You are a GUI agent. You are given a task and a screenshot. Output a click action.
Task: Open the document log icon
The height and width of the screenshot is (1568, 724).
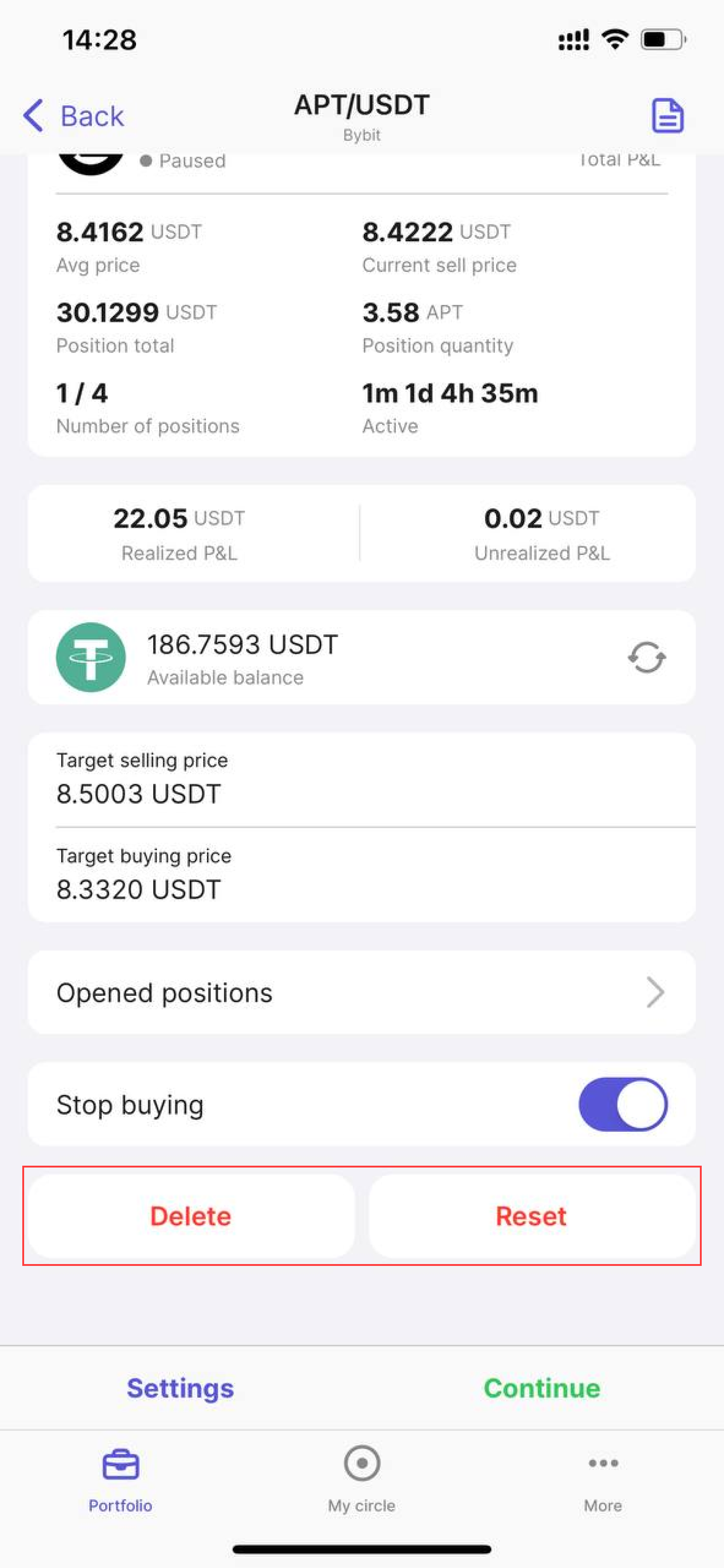pos(667,116)
